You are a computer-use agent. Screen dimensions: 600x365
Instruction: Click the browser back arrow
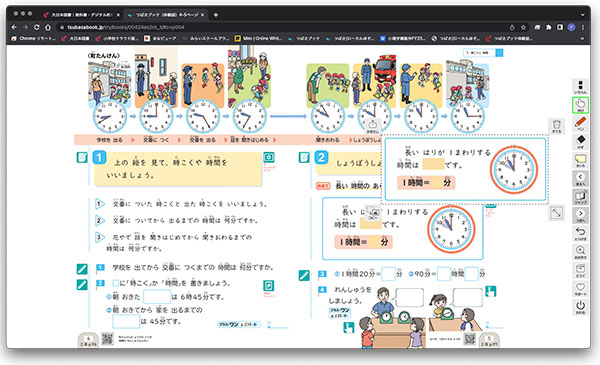click(14, 27)
